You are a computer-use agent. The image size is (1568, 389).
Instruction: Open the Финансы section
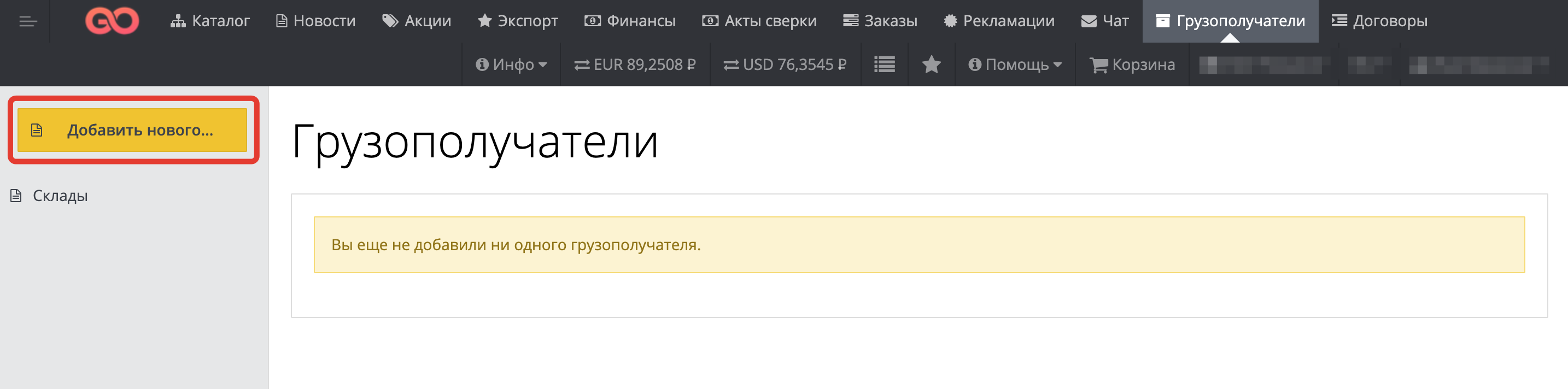coord(630,21)
